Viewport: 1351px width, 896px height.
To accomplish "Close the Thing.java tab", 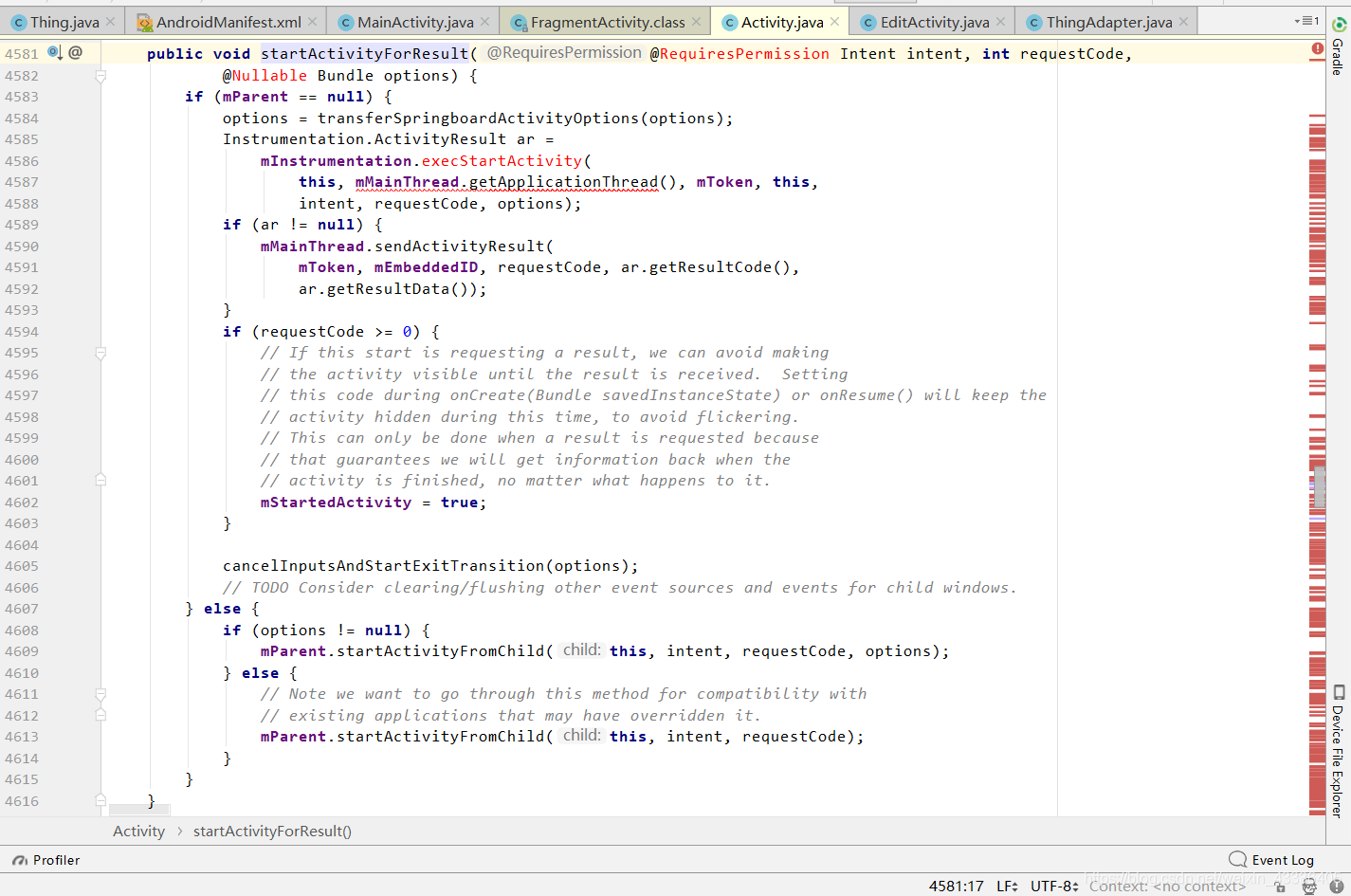I will pyautogui.click(x=111, y=22).
